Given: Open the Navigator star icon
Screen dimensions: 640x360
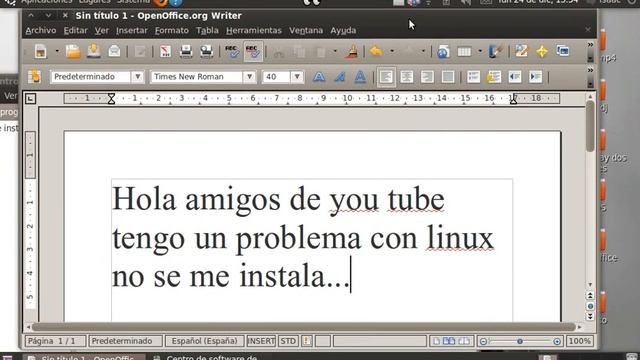Looking at the screenshot, I should coord(542,51).
